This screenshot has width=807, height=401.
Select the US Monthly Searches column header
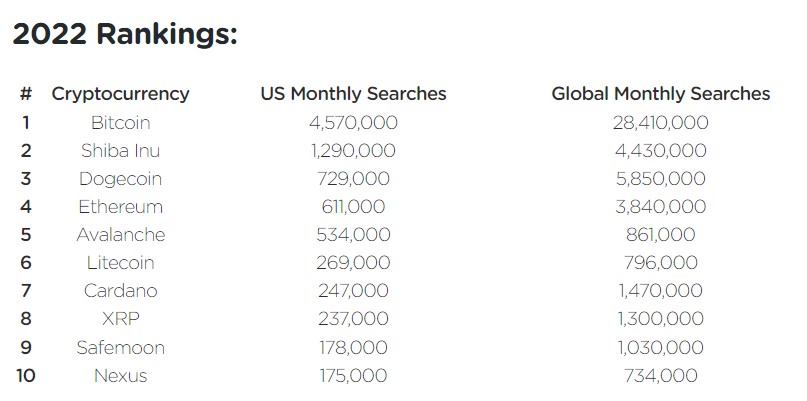click(353, 94)
